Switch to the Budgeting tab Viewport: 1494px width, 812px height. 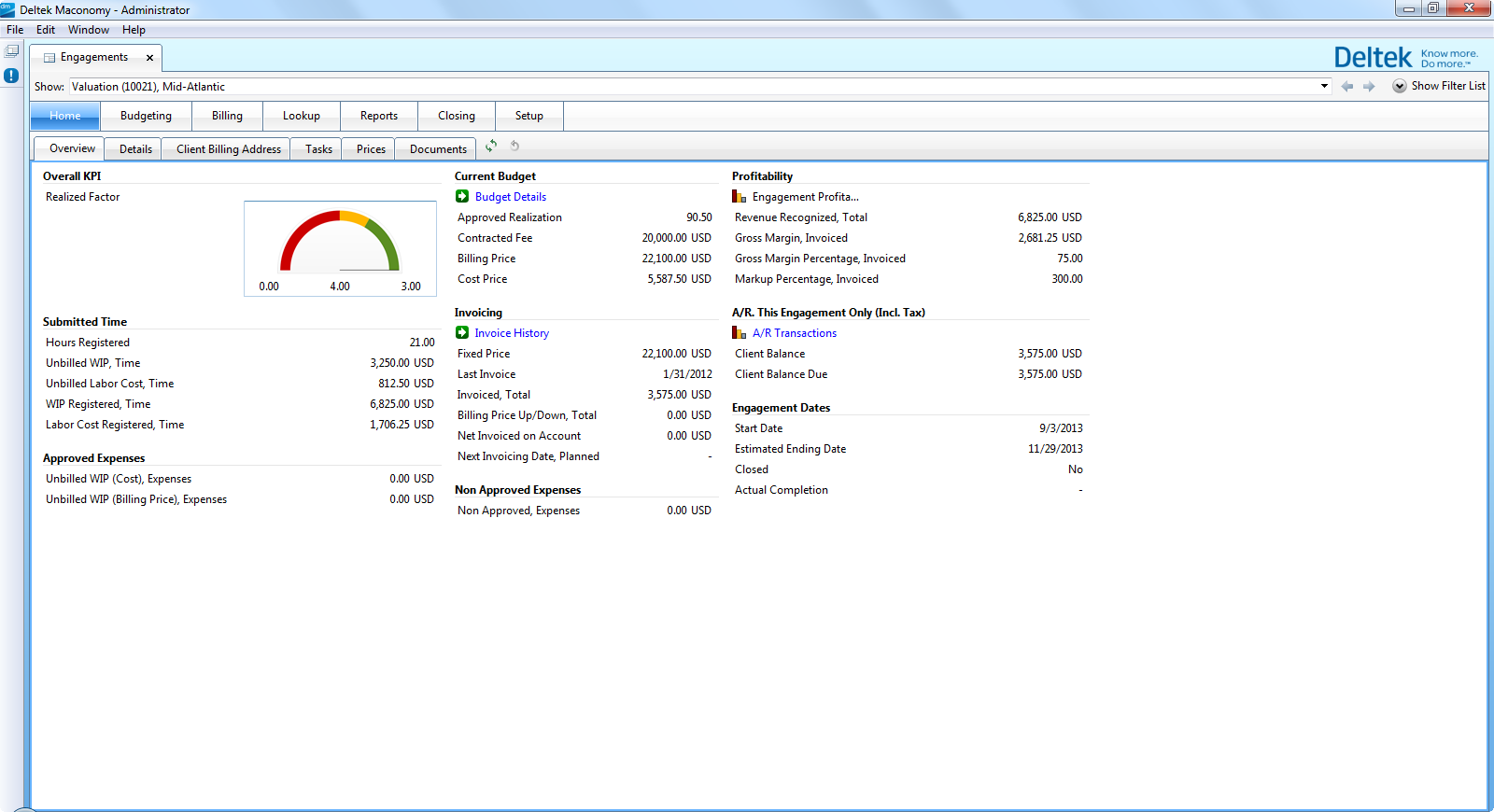point(146,116)
